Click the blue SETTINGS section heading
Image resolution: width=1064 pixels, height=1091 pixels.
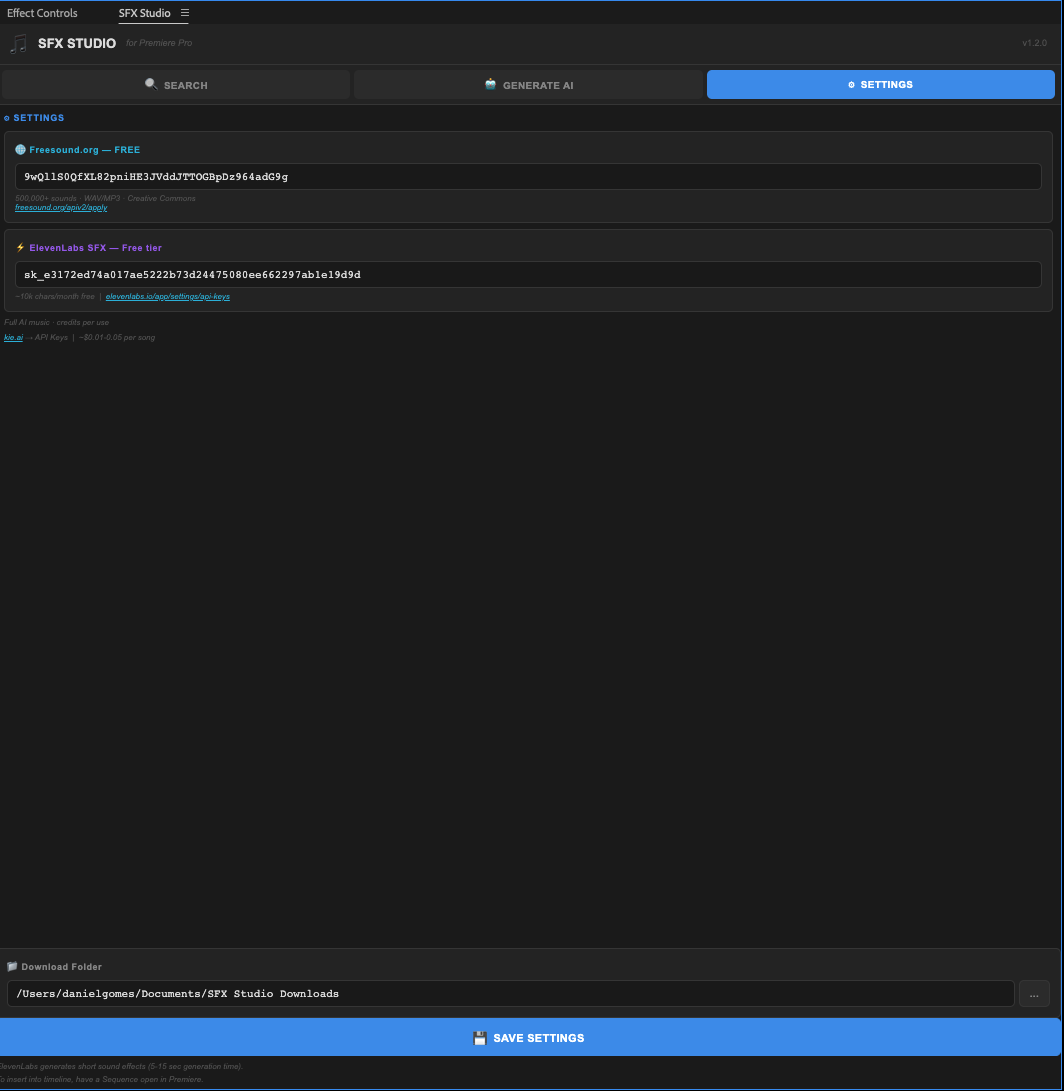[38, 118]
